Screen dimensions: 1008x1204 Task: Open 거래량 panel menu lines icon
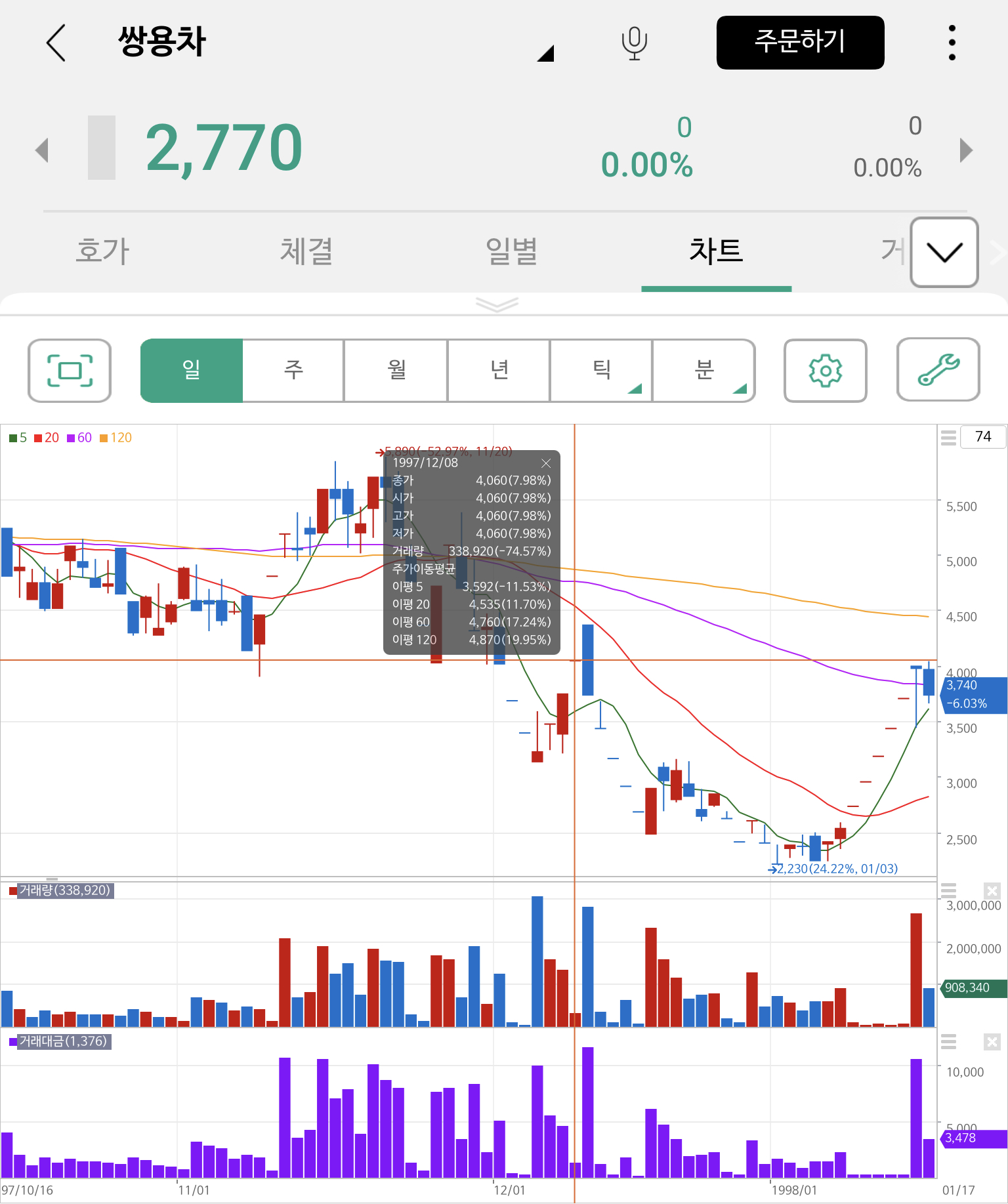pos(948,890)
